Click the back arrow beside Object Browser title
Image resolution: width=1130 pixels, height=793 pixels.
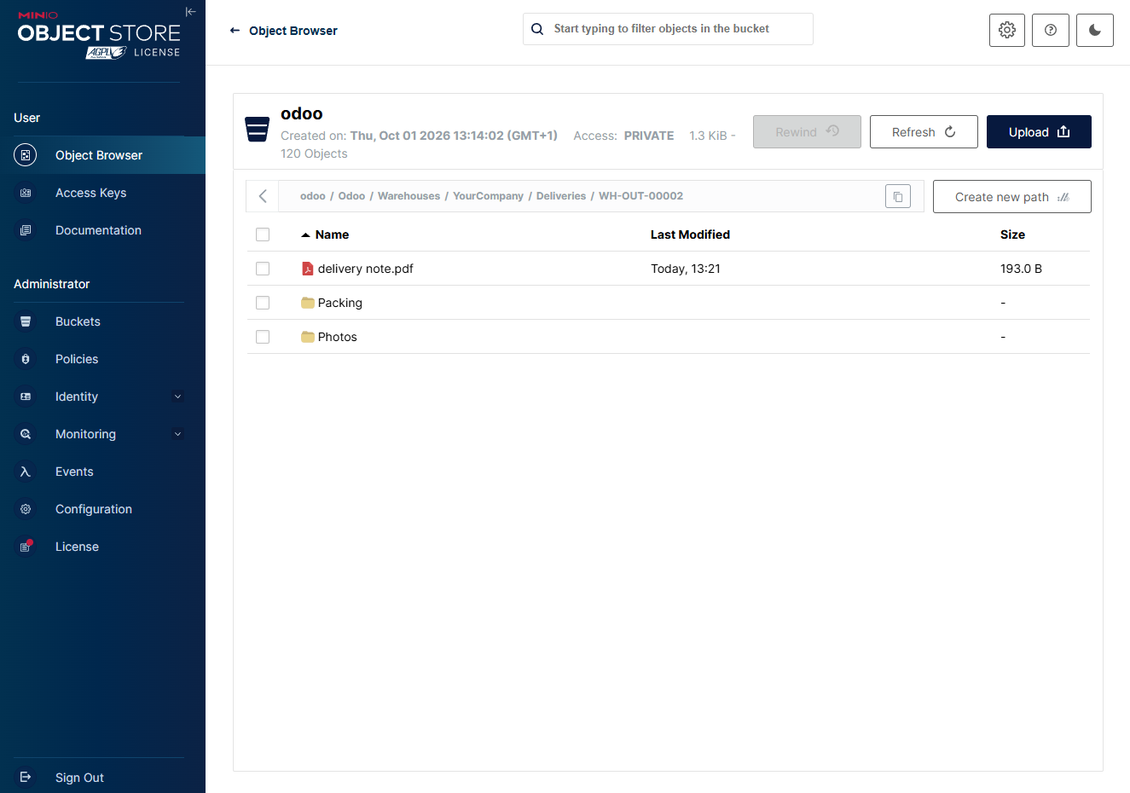[x=234, y=30]
